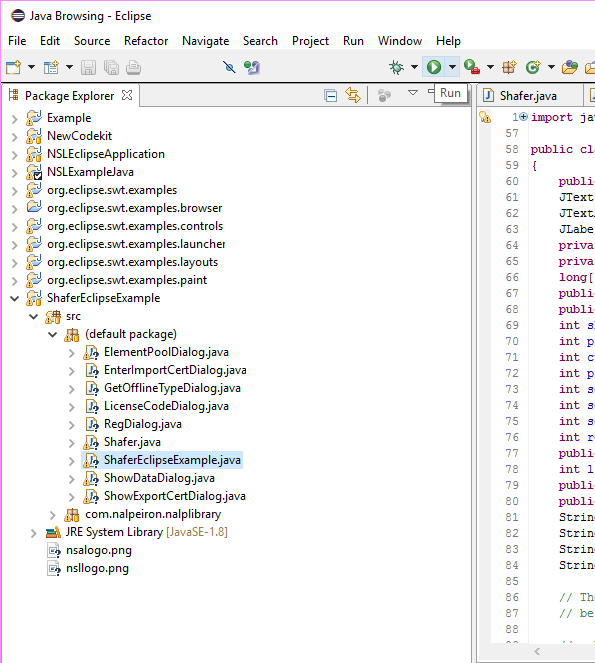This screenshot has width=595, height=663.
Task: Open the Refactor menu
Action: [146, 41]
